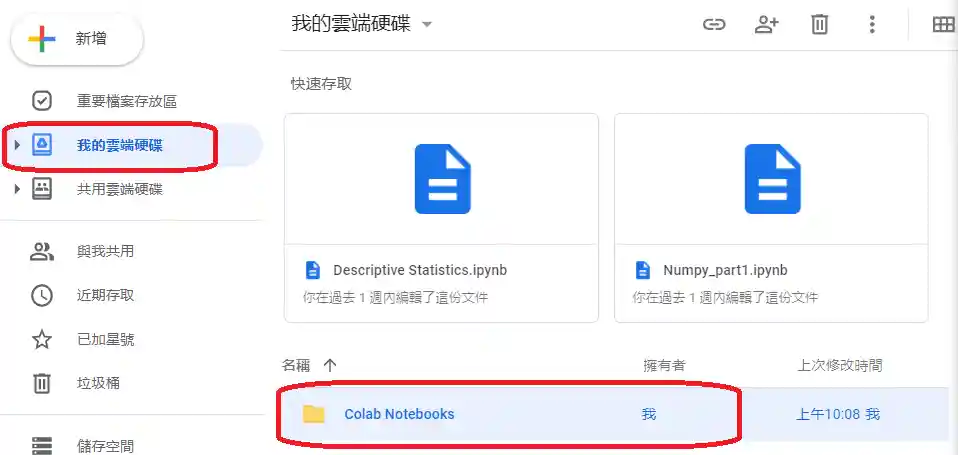Open the Descriptive Statistics.ipynb thumbnail card
Screen dimensions: 958x455
(441, 218)
